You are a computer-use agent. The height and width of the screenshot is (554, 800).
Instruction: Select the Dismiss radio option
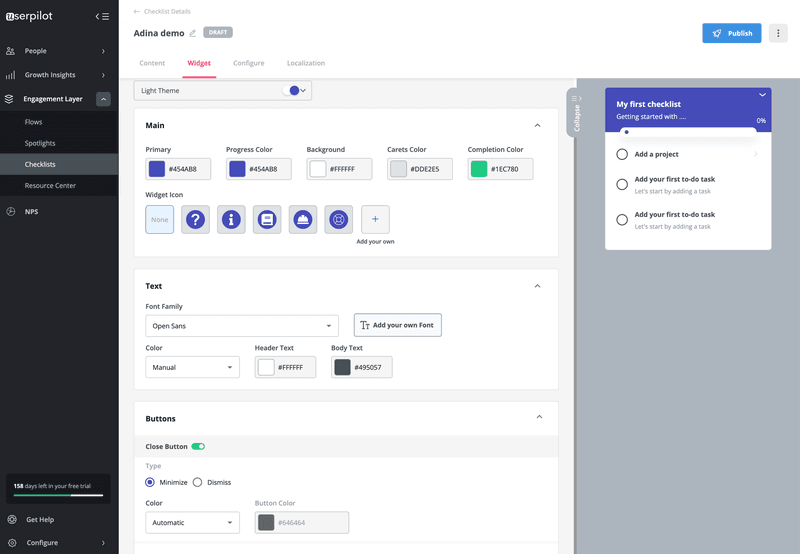pyautogui.click(x=198, y=482)
